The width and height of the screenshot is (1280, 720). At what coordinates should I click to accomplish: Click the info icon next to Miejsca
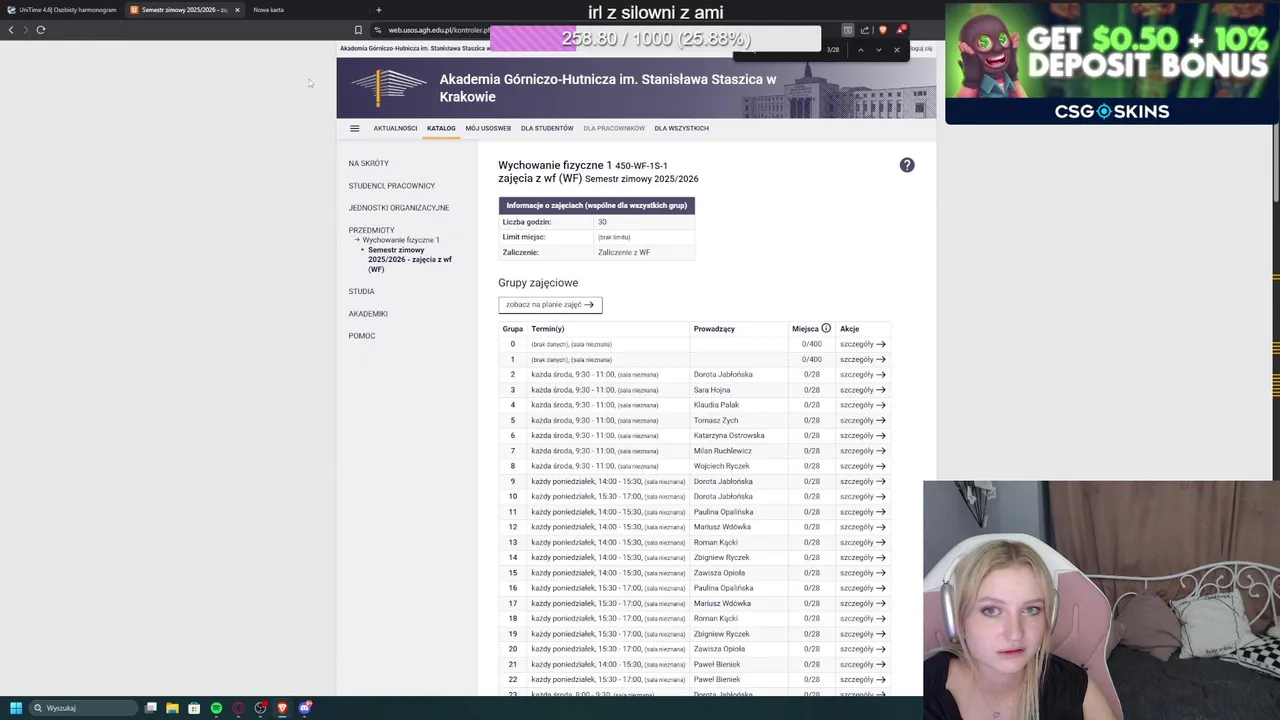coord(826,328)
